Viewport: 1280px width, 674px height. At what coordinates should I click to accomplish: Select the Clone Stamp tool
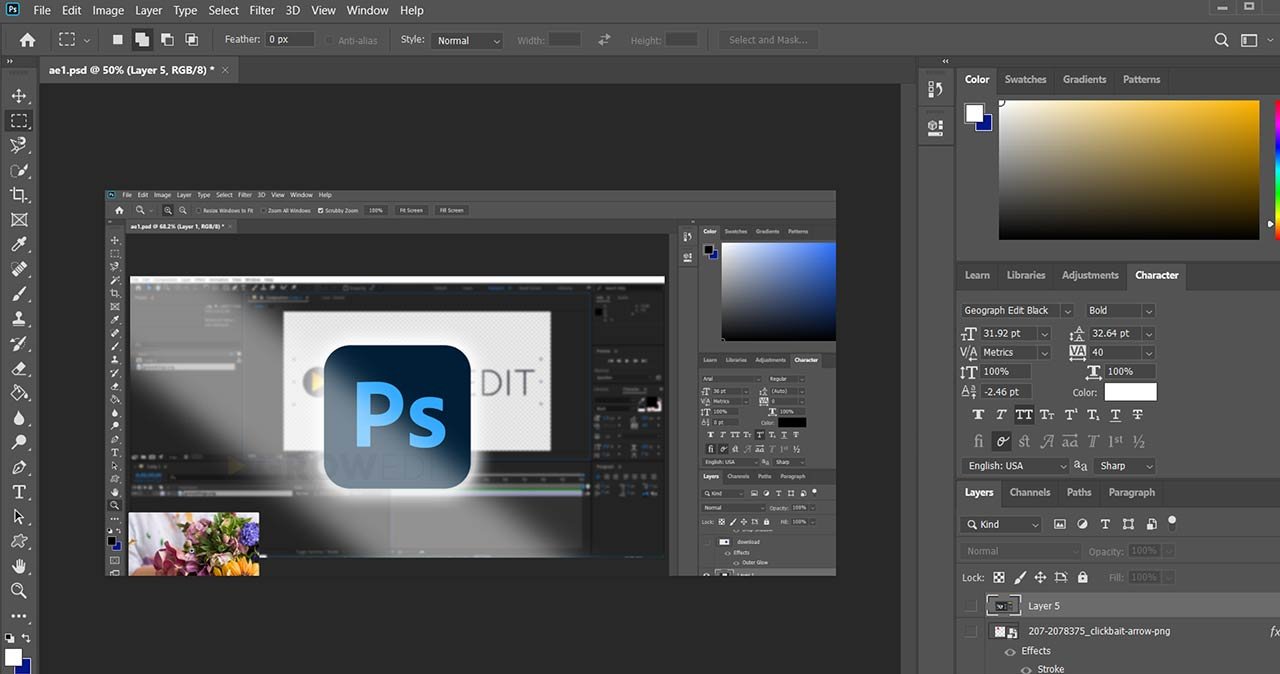tap(19, 319)
